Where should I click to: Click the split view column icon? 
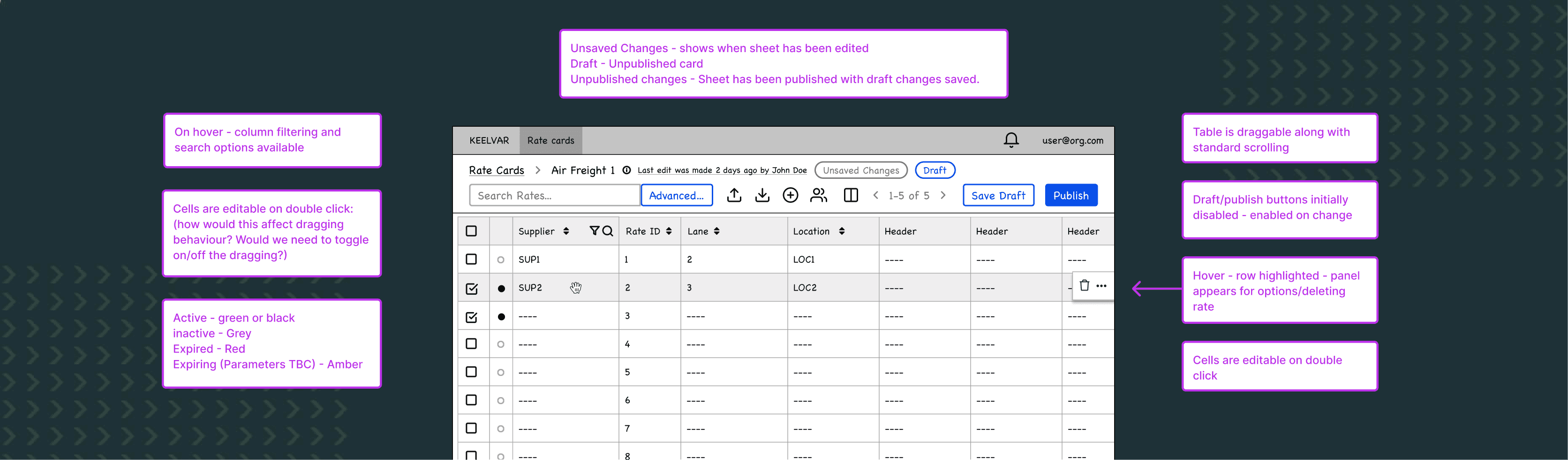(x=850, y=195)
